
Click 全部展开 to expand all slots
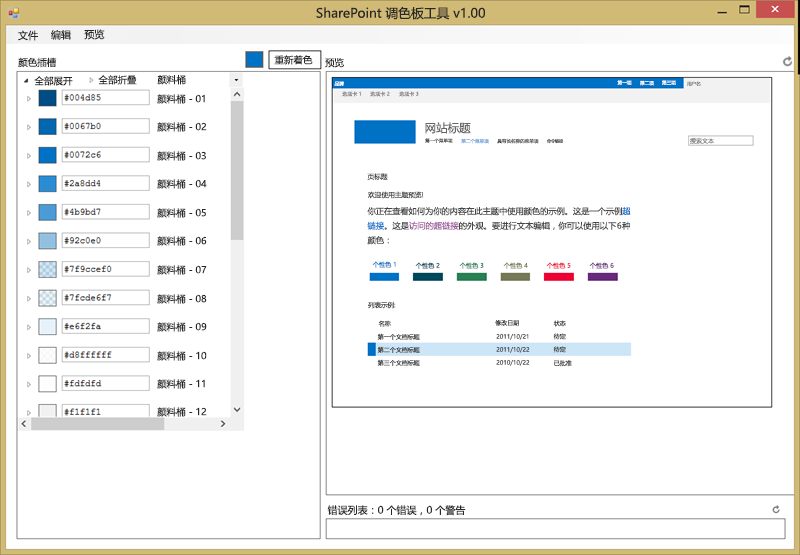[53, 81]
